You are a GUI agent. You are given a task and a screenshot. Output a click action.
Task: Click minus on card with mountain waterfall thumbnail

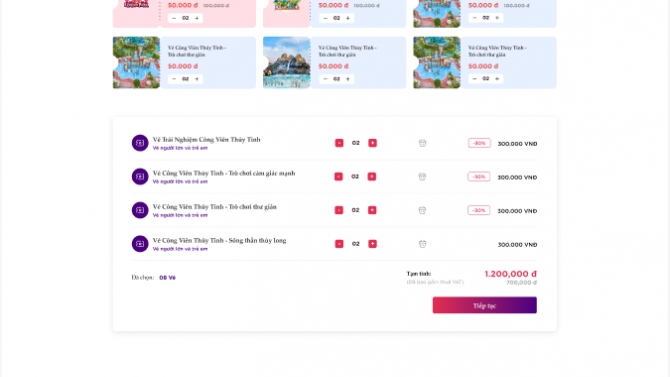(325, 79)
